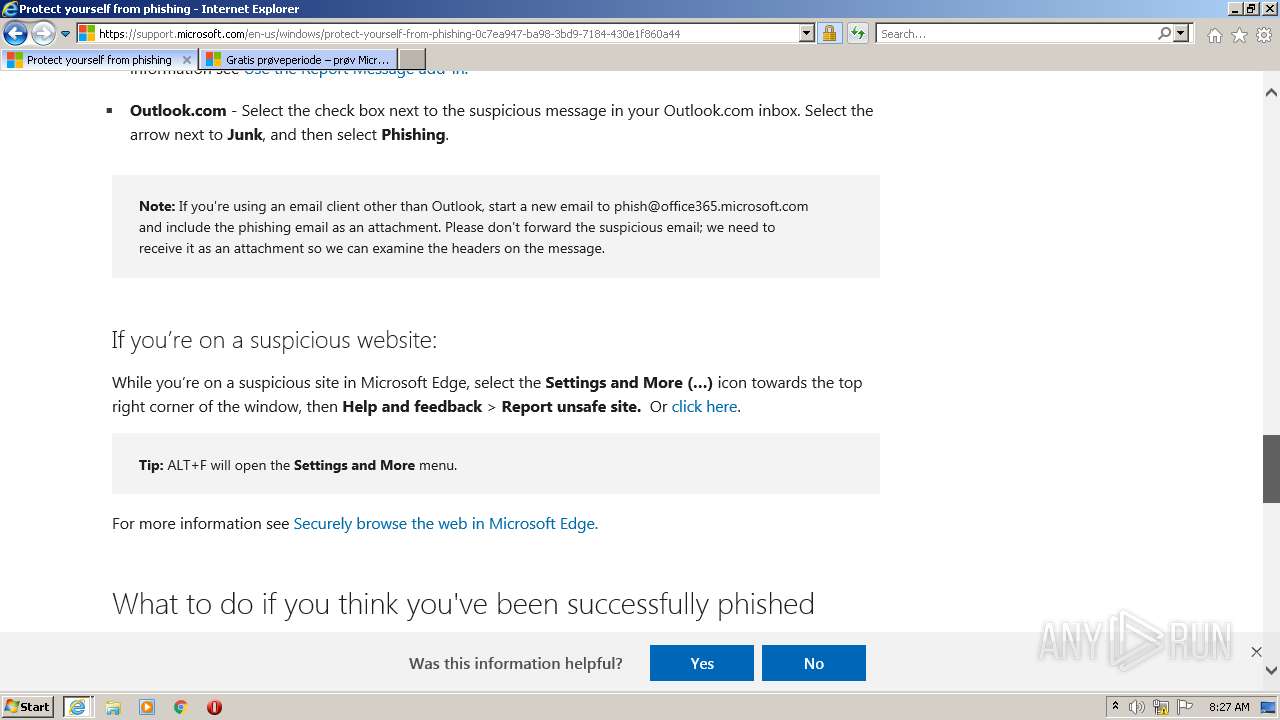Go to the Home page icon
1280x720 pixels.
[1214, 35]
